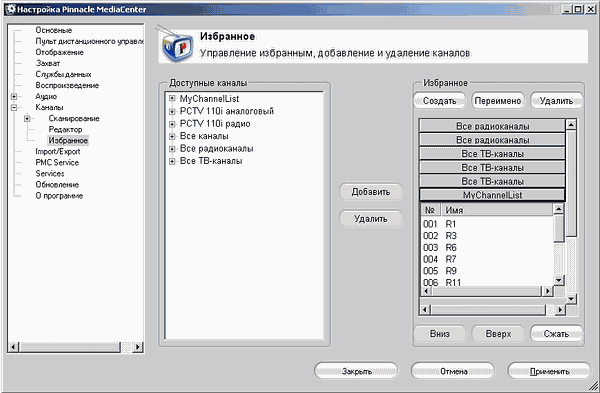This screenshot has width=600, height=393.
Task: Select the MyChannelList label in available channels
Action: tap(209, 99)
